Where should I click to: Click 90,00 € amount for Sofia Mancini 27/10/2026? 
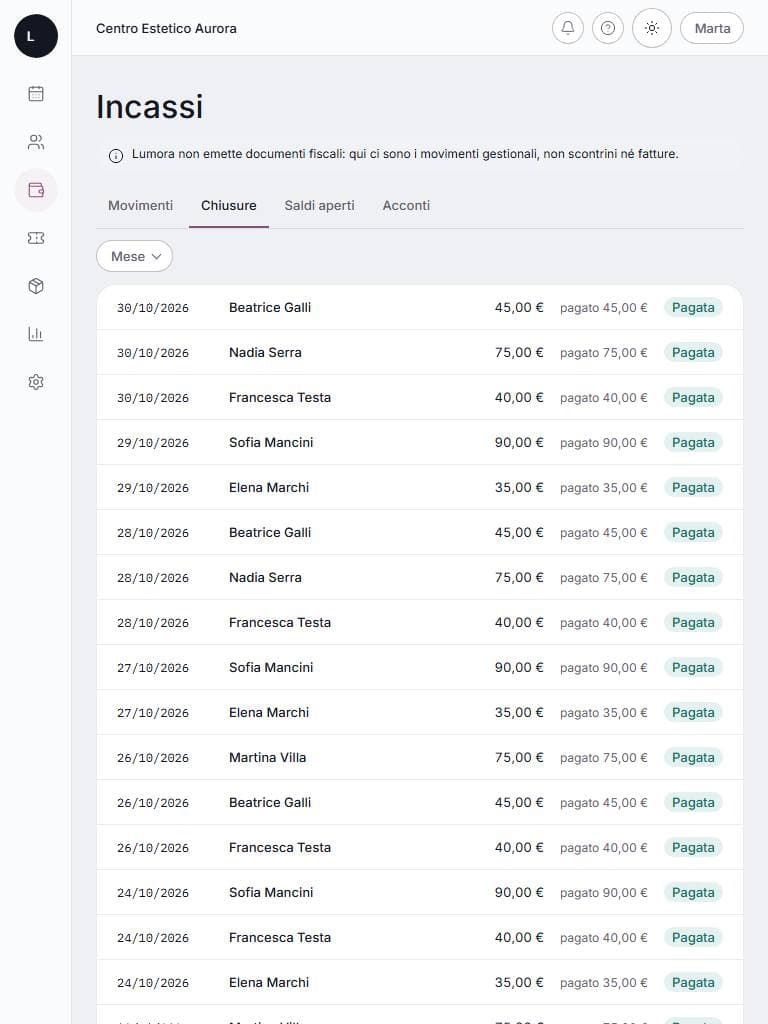coord(519,668)
